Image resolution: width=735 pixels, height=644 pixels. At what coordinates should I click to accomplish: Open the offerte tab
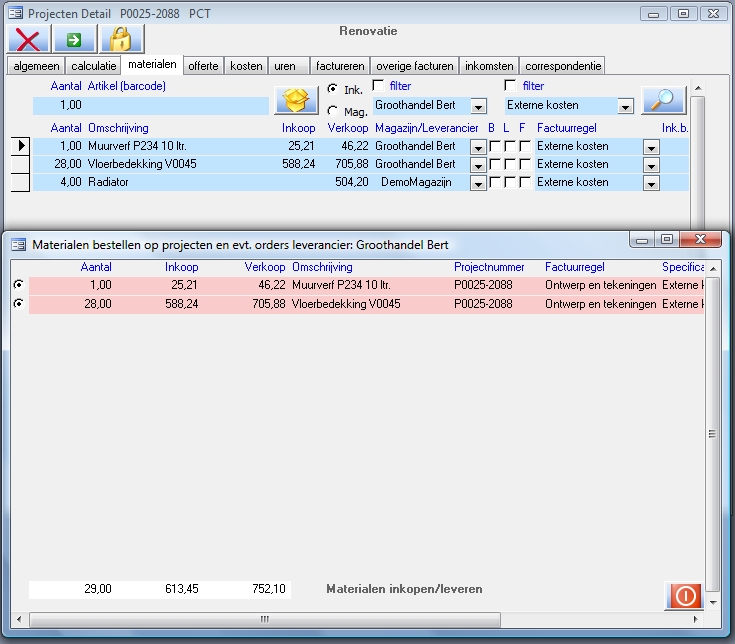203,66
